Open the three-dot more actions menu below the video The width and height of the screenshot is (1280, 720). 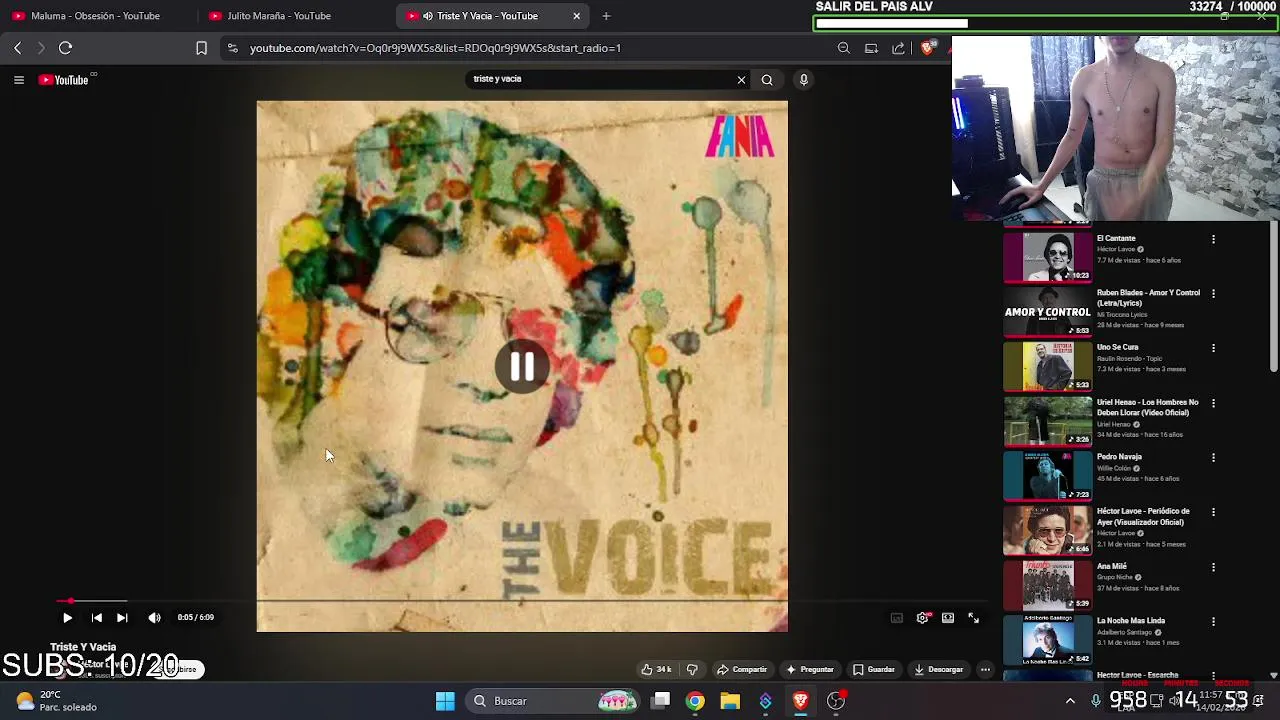coord(985,669)
